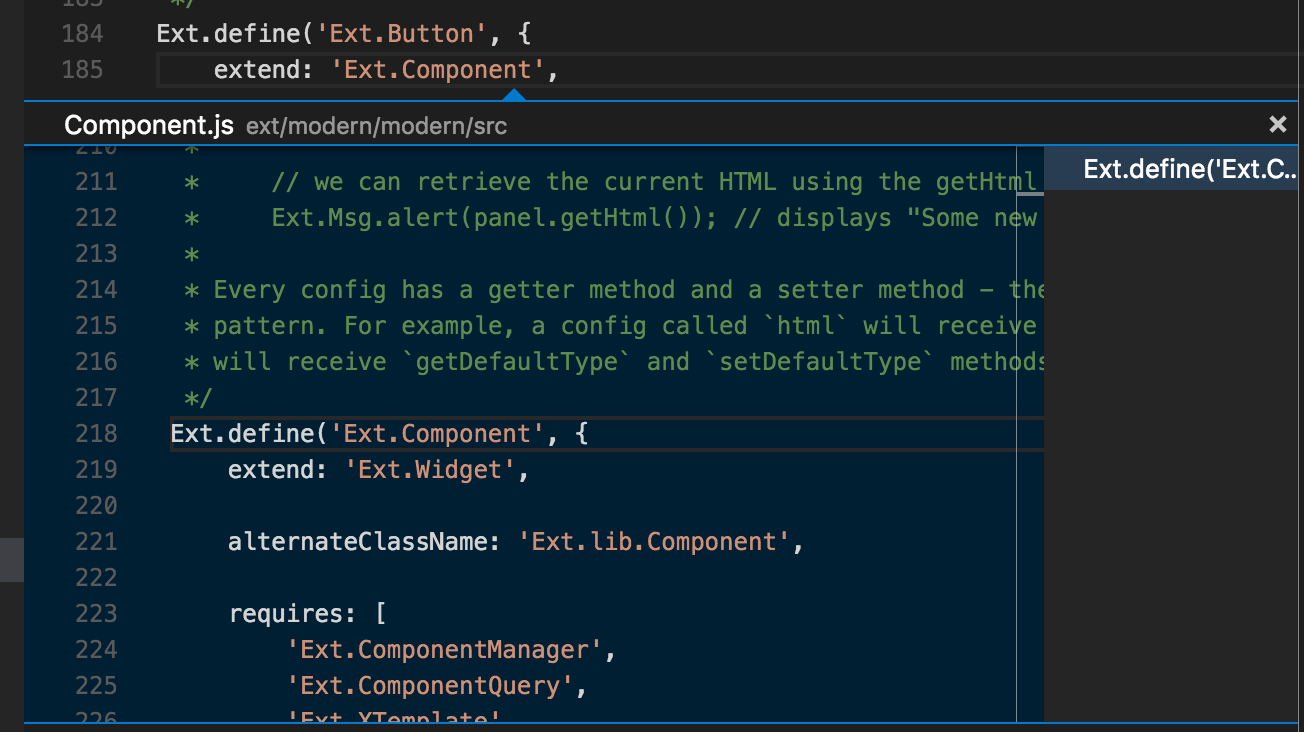The width and height of the screenshot is (1304, 732).
Task: Click requires: [ on line 223
Action: coord(307,614)
